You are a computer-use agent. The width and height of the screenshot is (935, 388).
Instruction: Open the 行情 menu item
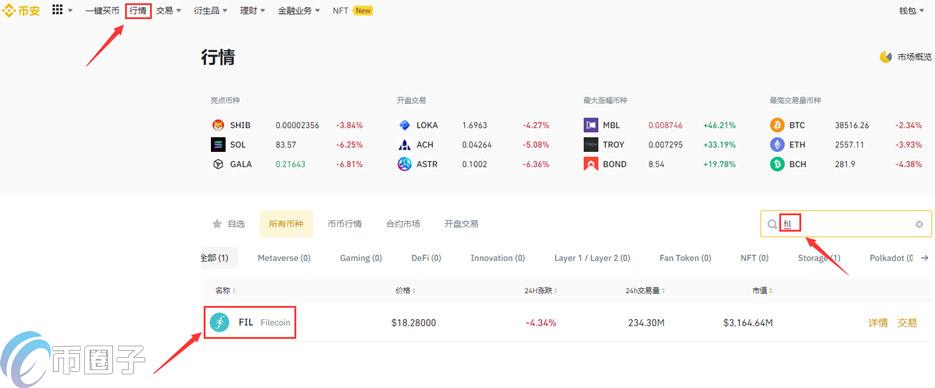point(138,10)
